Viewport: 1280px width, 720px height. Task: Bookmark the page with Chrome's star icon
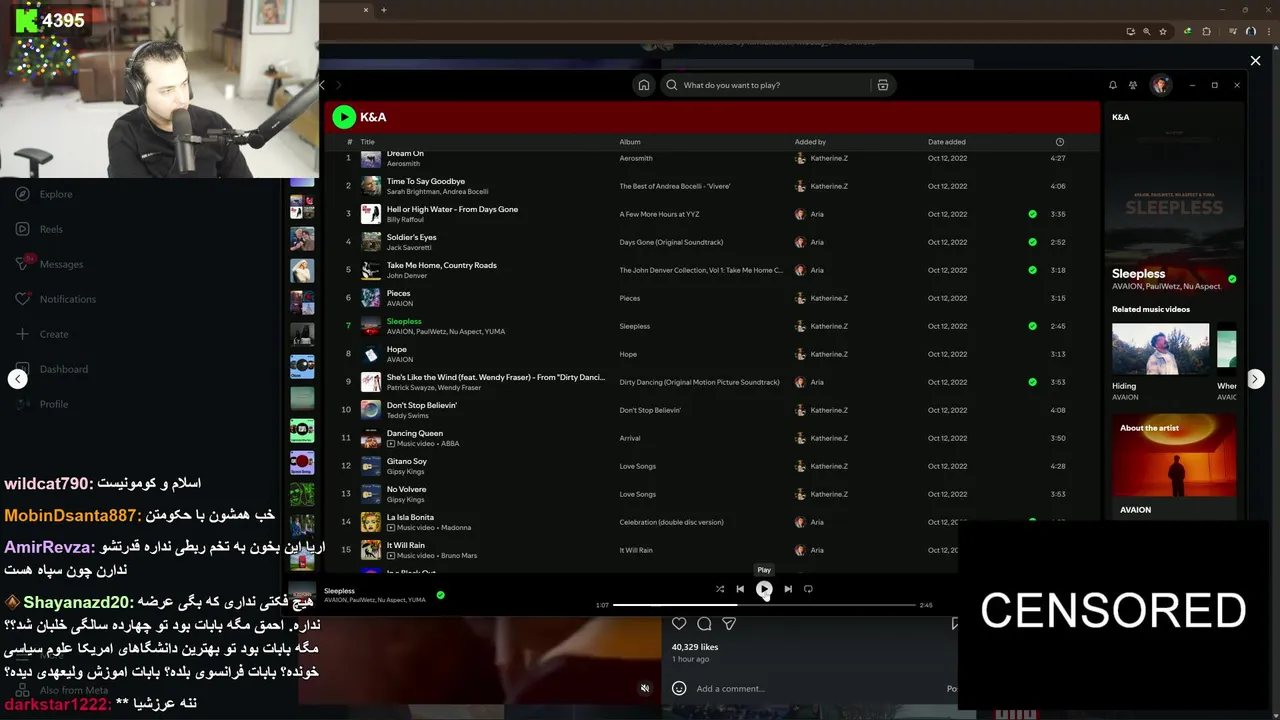[x=1163, y=32]
